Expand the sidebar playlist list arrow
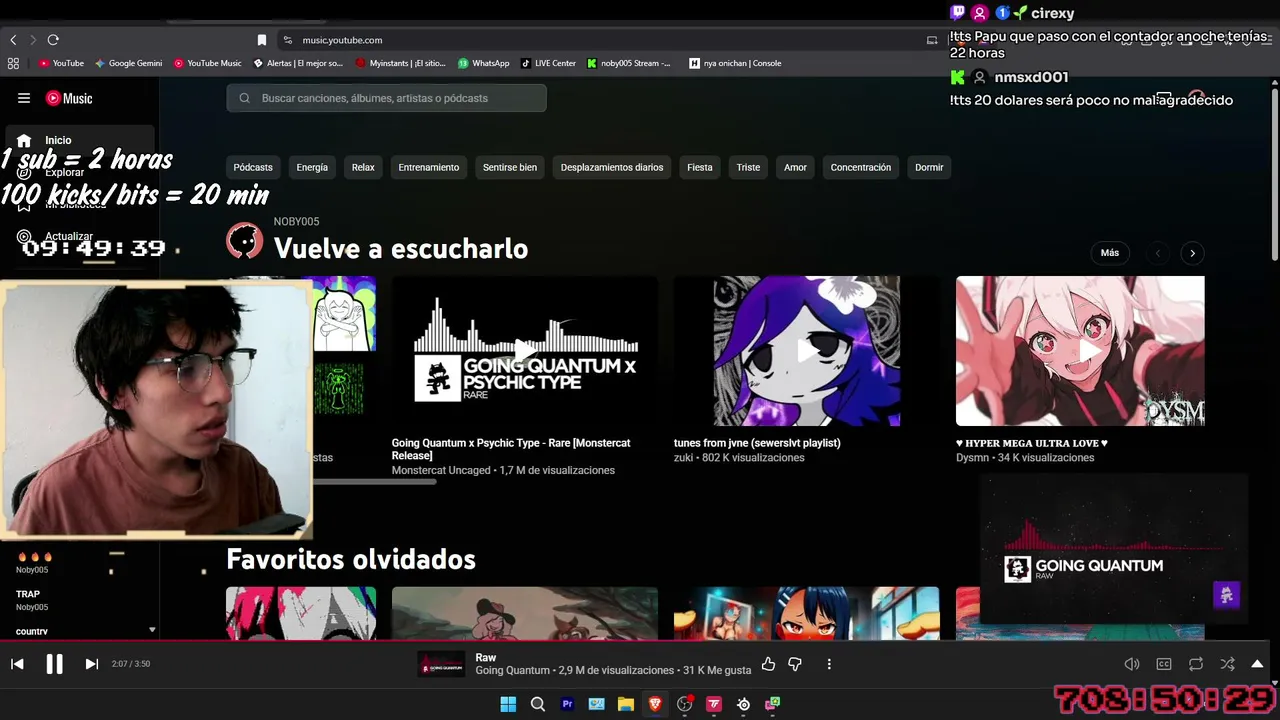The width and height of the screenshot is (1280, 720). point(152,630)
